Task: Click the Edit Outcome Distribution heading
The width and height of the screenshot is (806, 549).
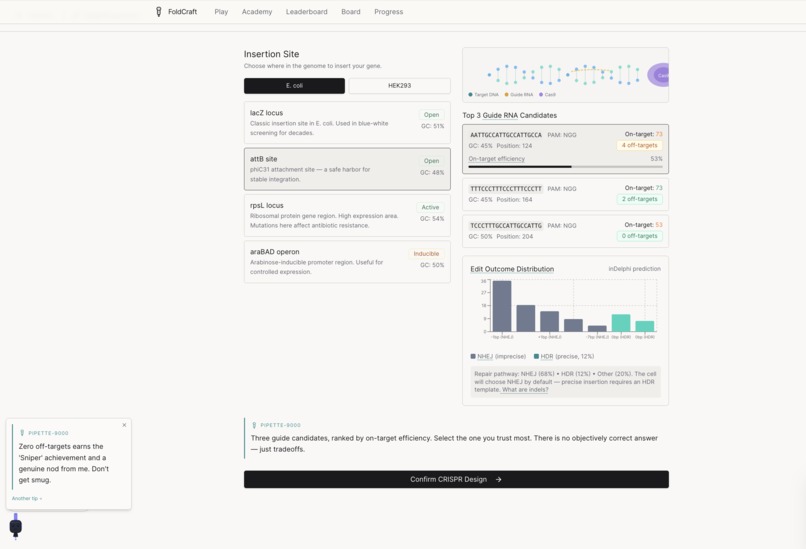Action: (x=512, y=269)
